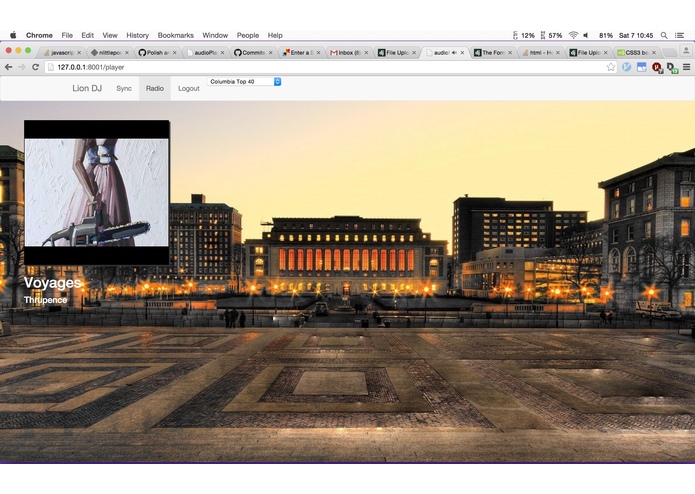Viewport: 695px width, 494px height.
Task: Switch to the javascript tab
Action: 60,52
